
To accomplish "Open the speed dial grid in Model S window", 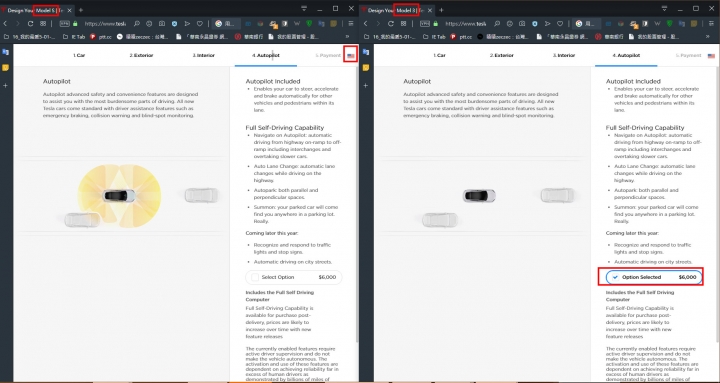I will tap(43, 23).
